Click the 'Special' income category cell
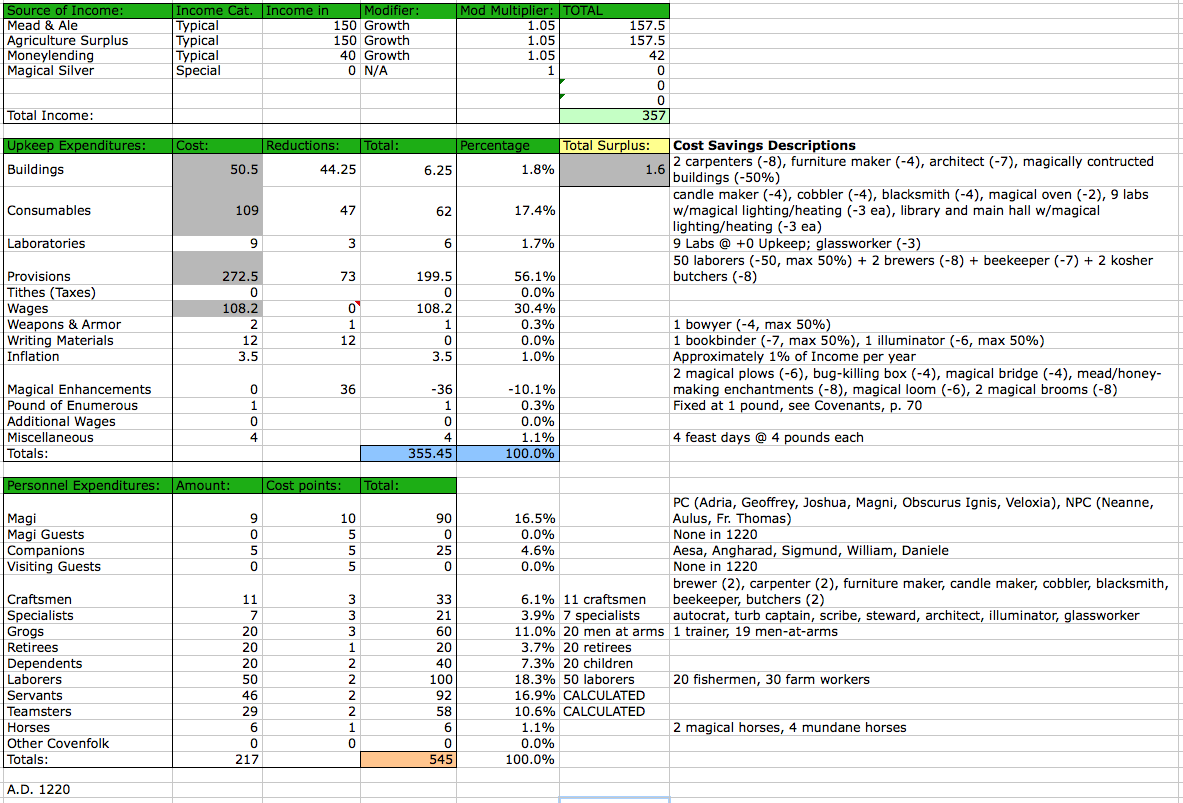Image resolution: width=1183 pixels, height=803 pixels. 218,71
